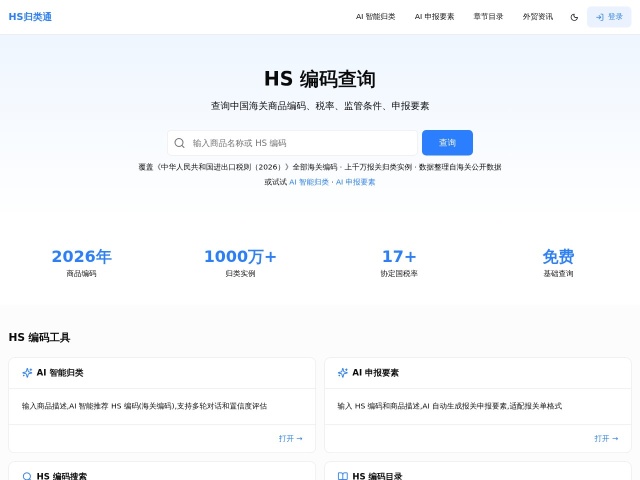
Task: Click the magnifier icon in search box
Action: point(179,143)
